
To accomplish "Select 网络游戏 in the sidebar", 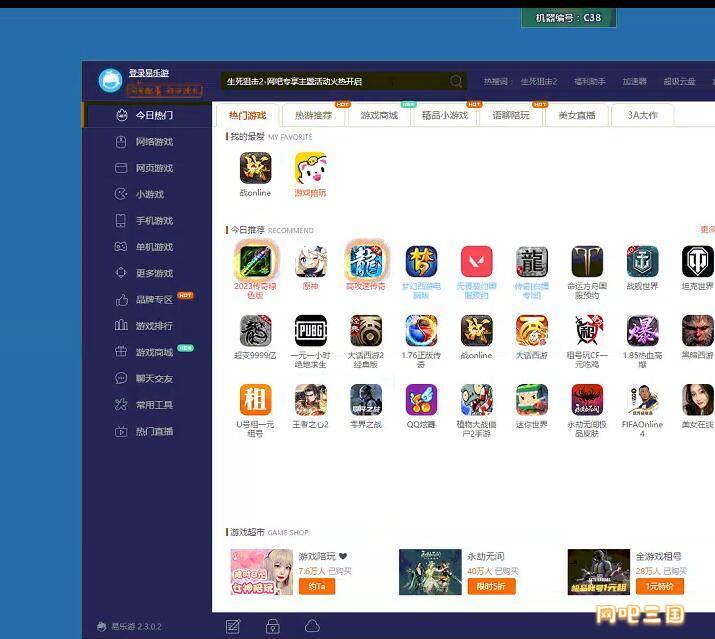I will pyautogui.click(x=147, y=142).
